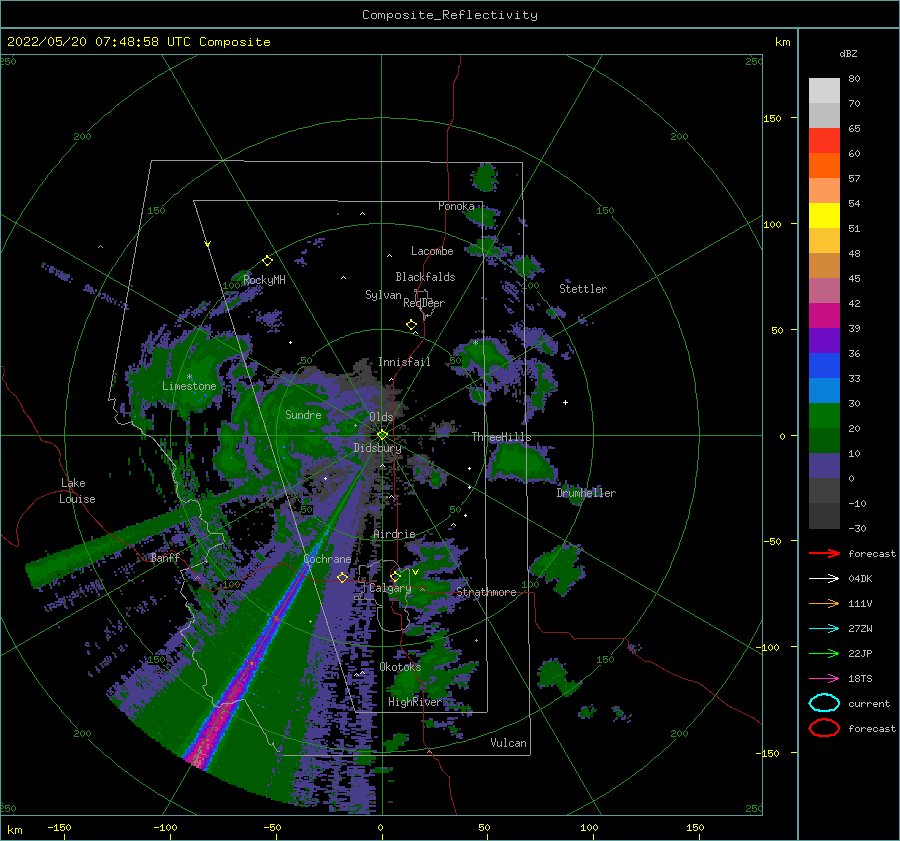Select the Vulcan label
Viewport: 900px width, 841px height.
coord(508,743)
